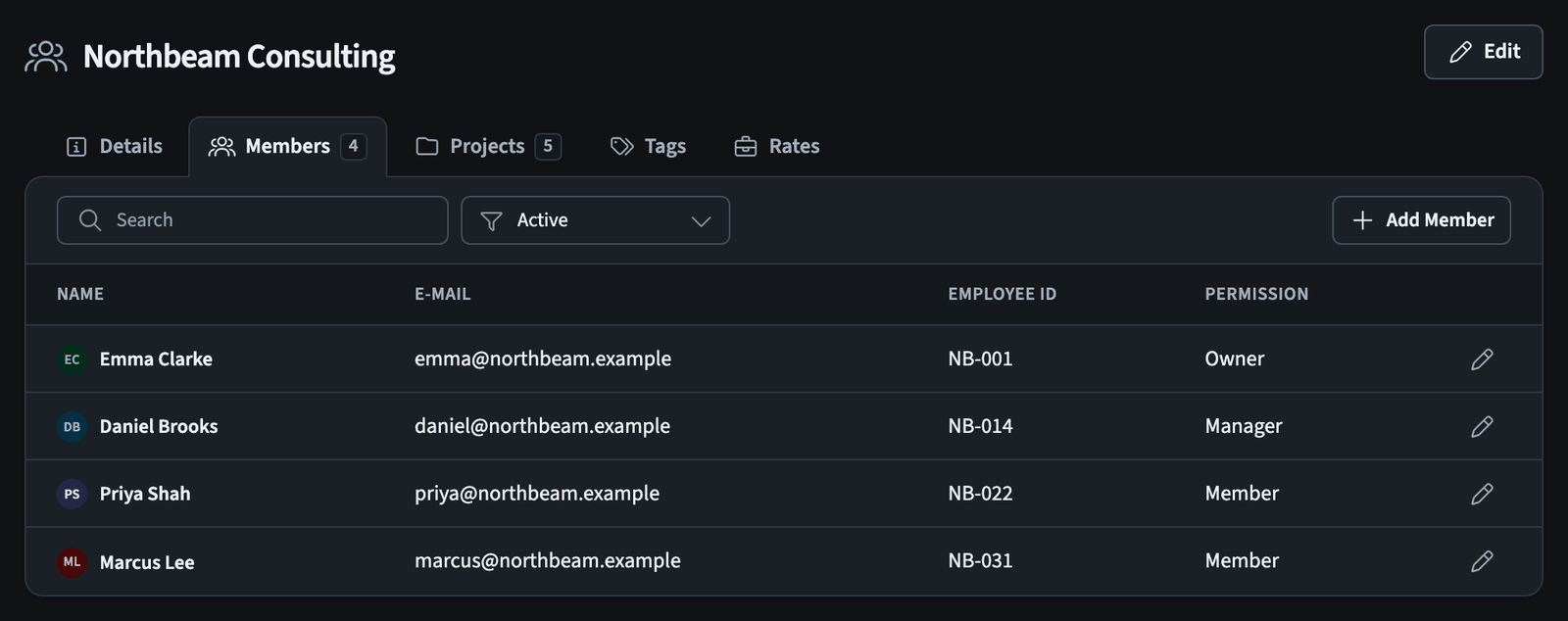The image size is (1568, 621).
Task: Focus the member Search field
Action: pos(253,220)
